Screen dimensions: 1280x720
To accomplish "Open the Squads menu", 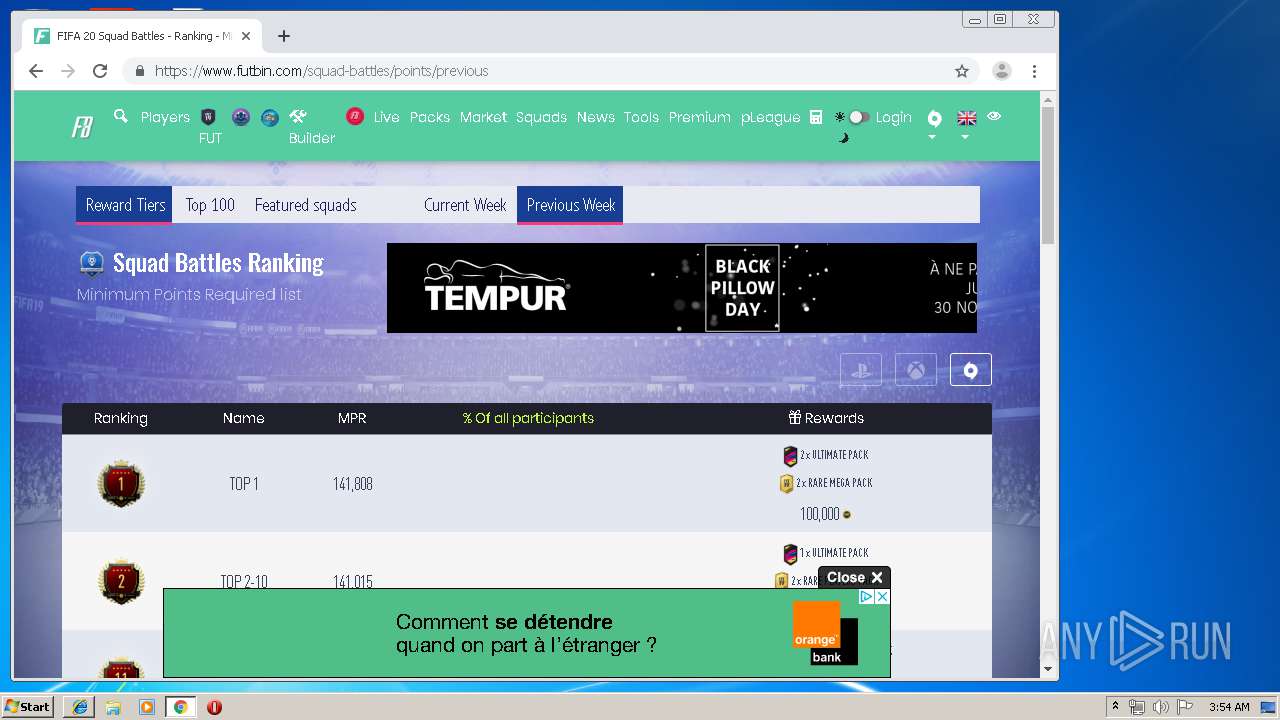I will [541, 117].
